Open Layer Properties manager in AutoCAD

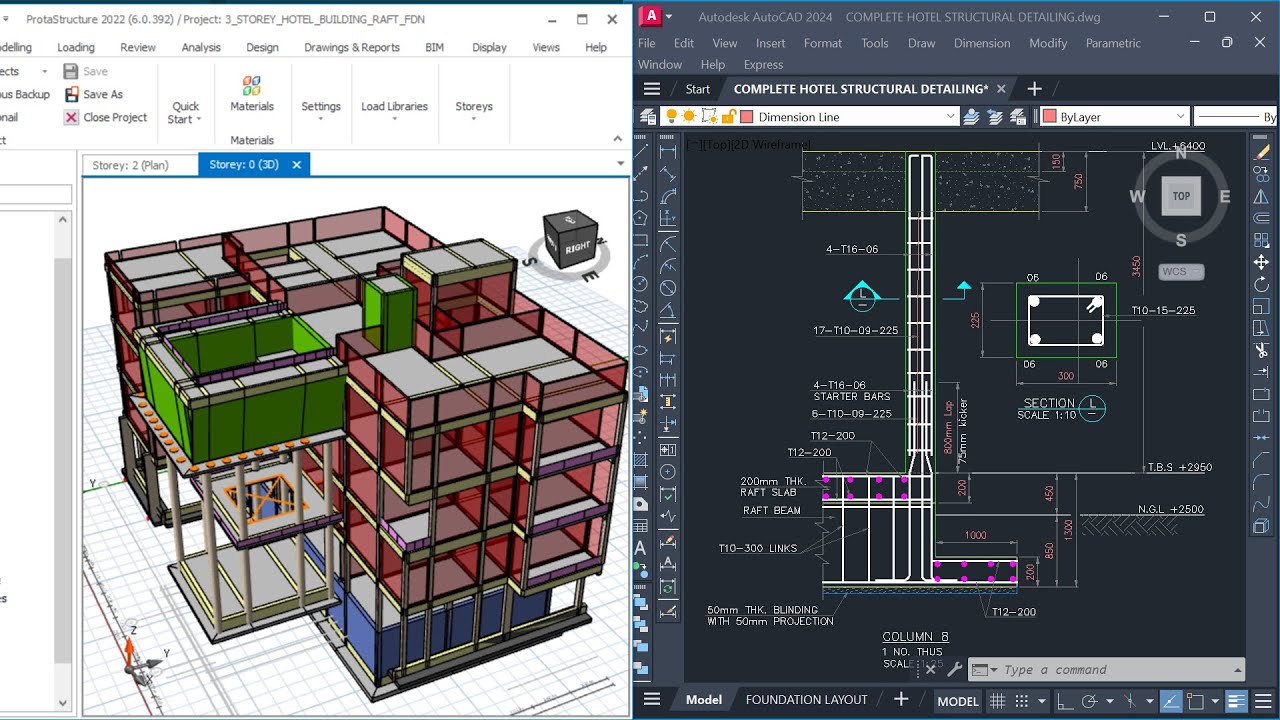pyautogui.click(x=647, y=117)
